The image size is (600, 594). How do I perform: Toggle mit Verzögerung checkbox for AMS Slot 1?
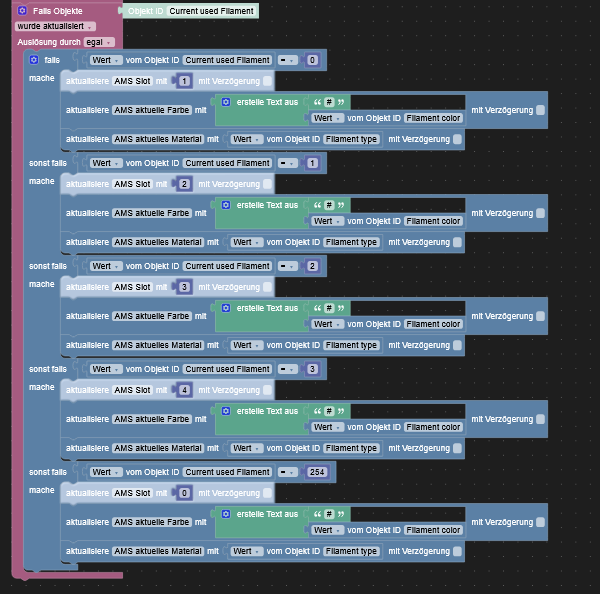[x=267, y=81]
